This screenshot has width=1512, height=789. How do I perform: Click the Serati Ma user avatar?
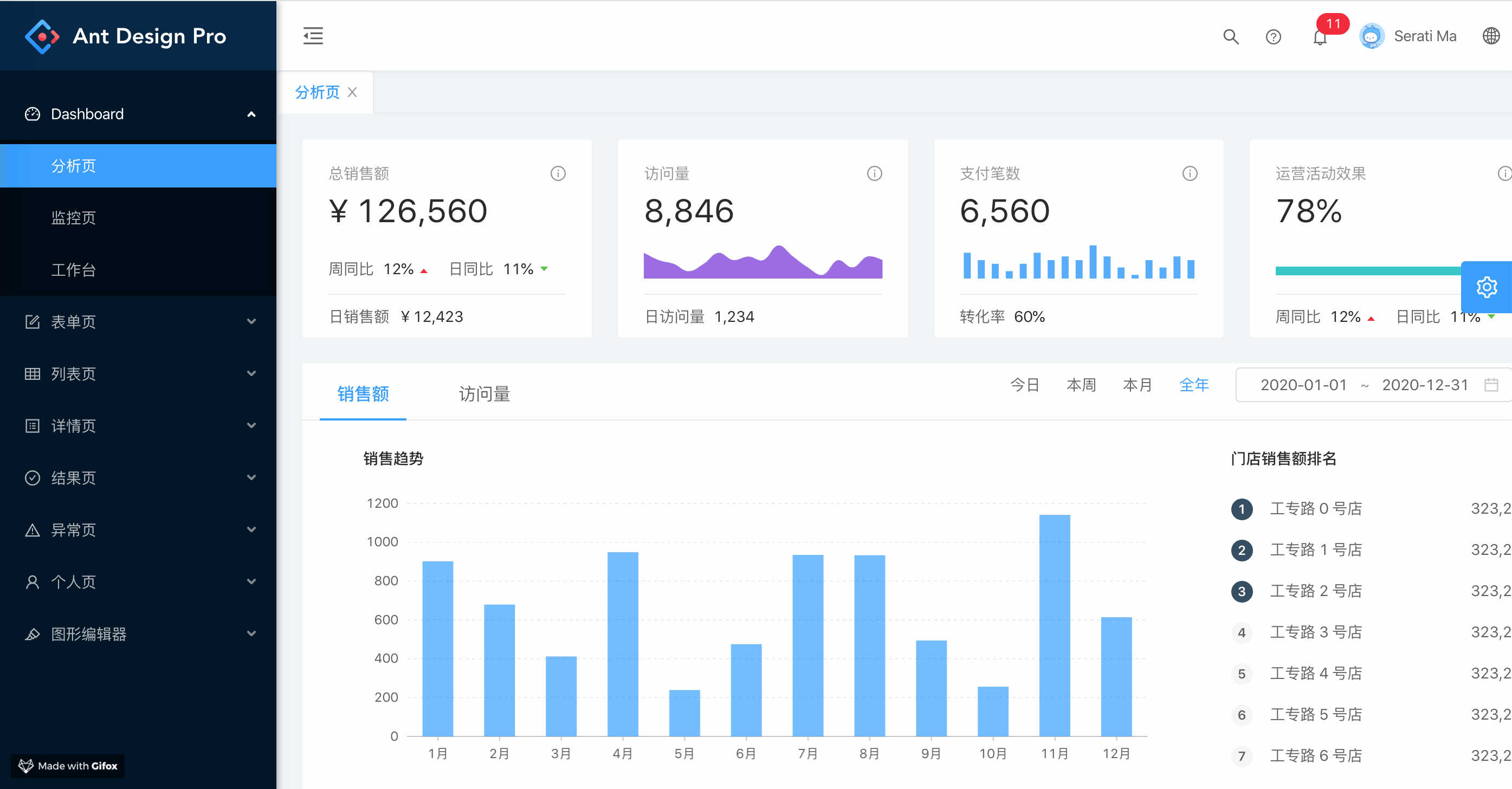[1371, 36]
